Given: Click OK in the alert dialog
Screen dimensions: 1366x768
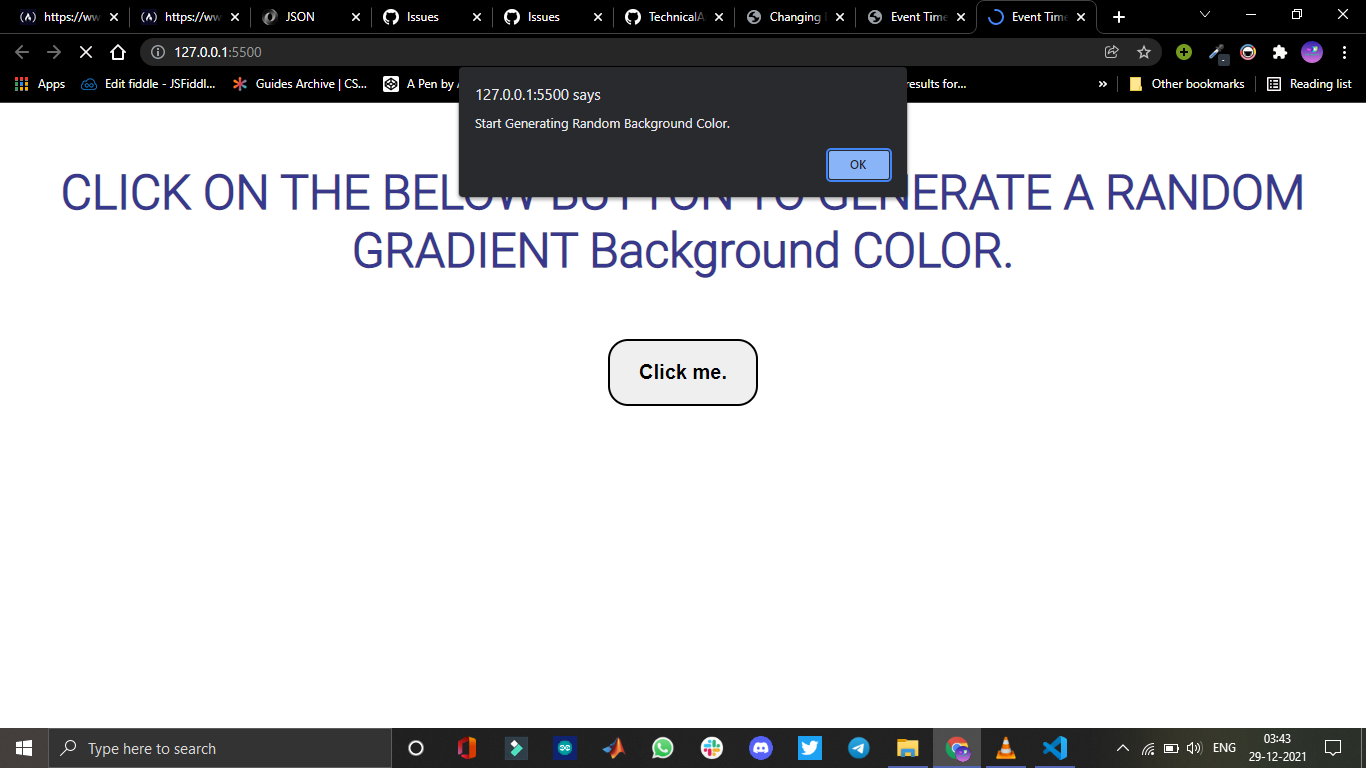Looking at the screenshot, I should (858, 165).
